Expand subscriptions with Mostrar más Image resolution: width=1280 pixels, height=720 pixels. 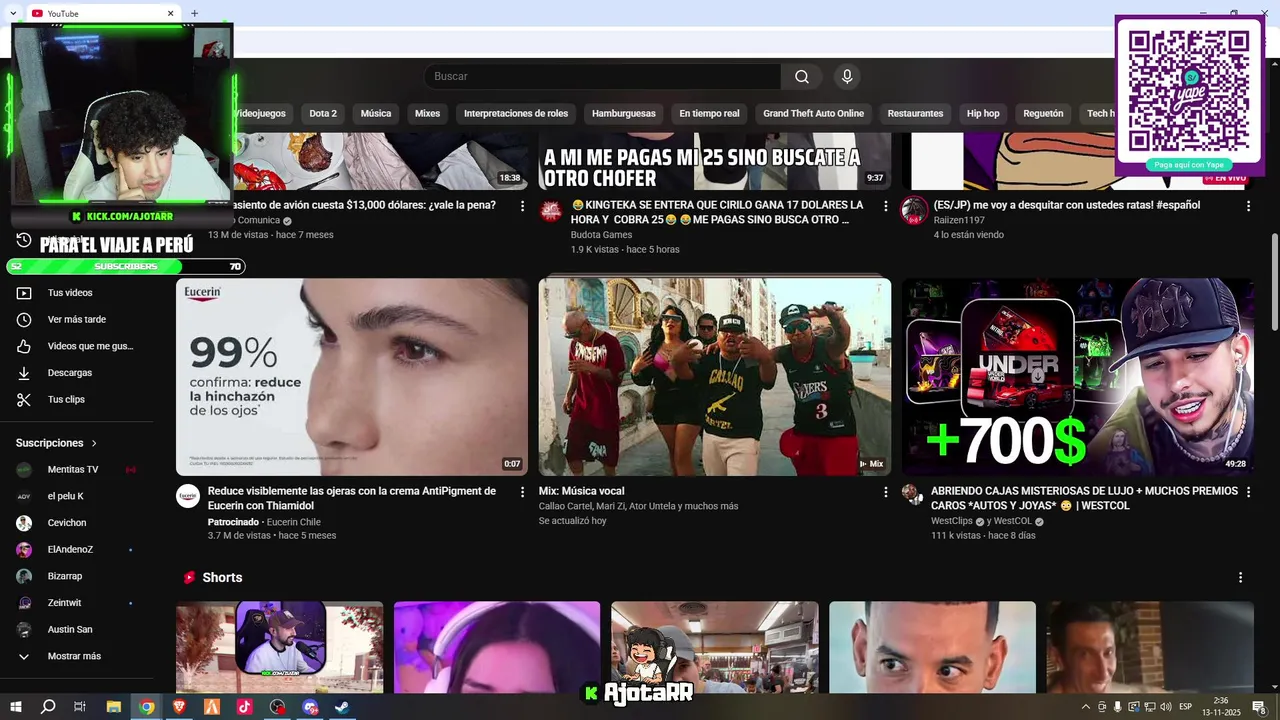[x=76, y=657]
